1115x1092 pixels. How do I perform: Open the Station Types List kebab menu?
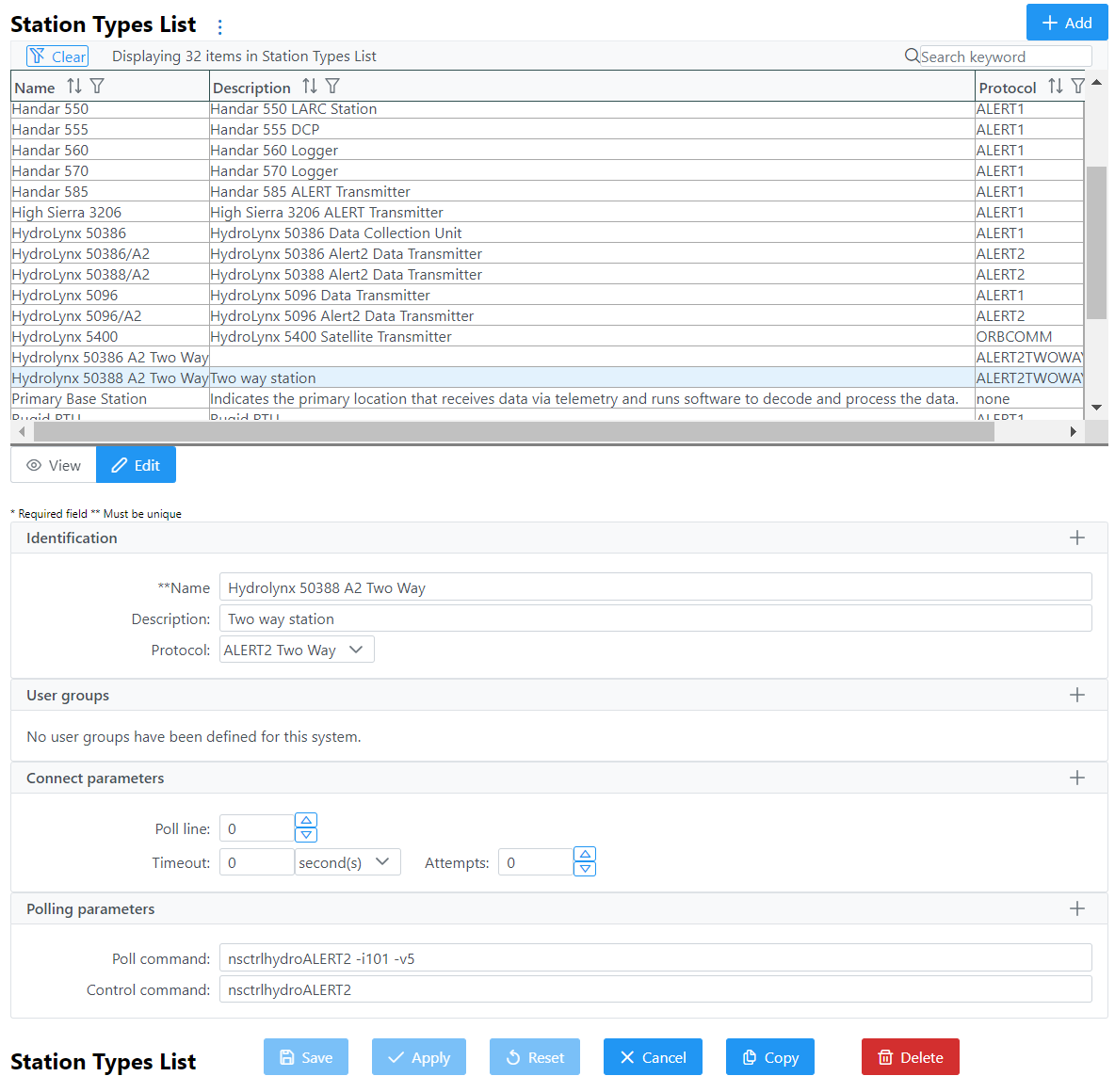219,27
